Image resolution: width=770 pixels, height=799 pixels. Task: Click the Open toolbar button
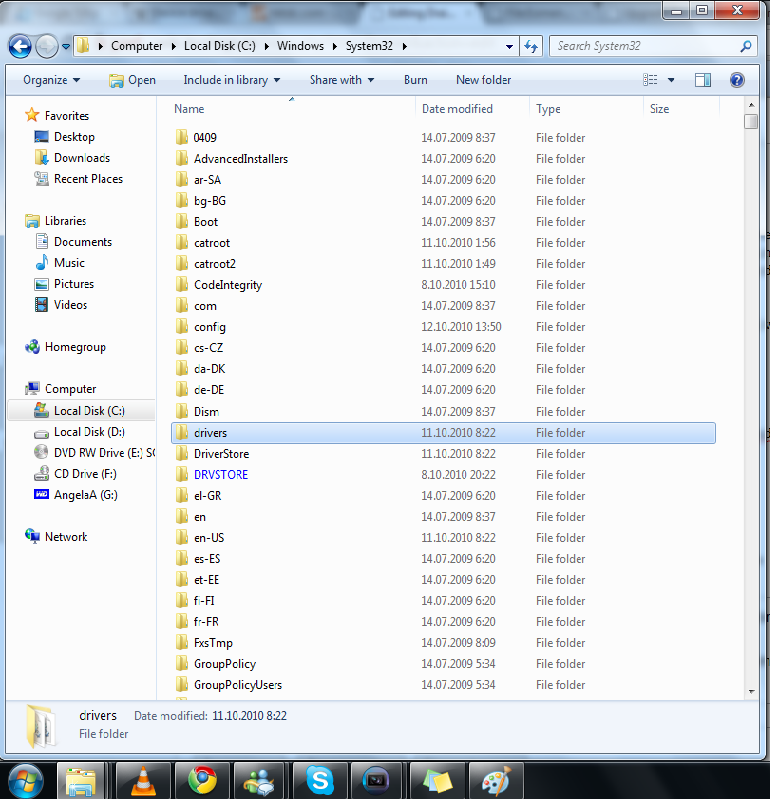[x=132, y=80]
